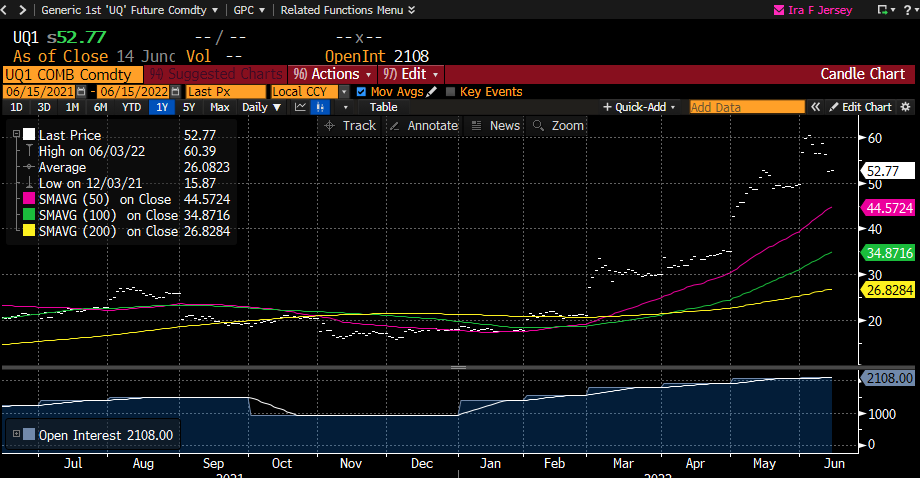Select 6M time range
The image size is (920, 478).
click(x=100, y=107)
